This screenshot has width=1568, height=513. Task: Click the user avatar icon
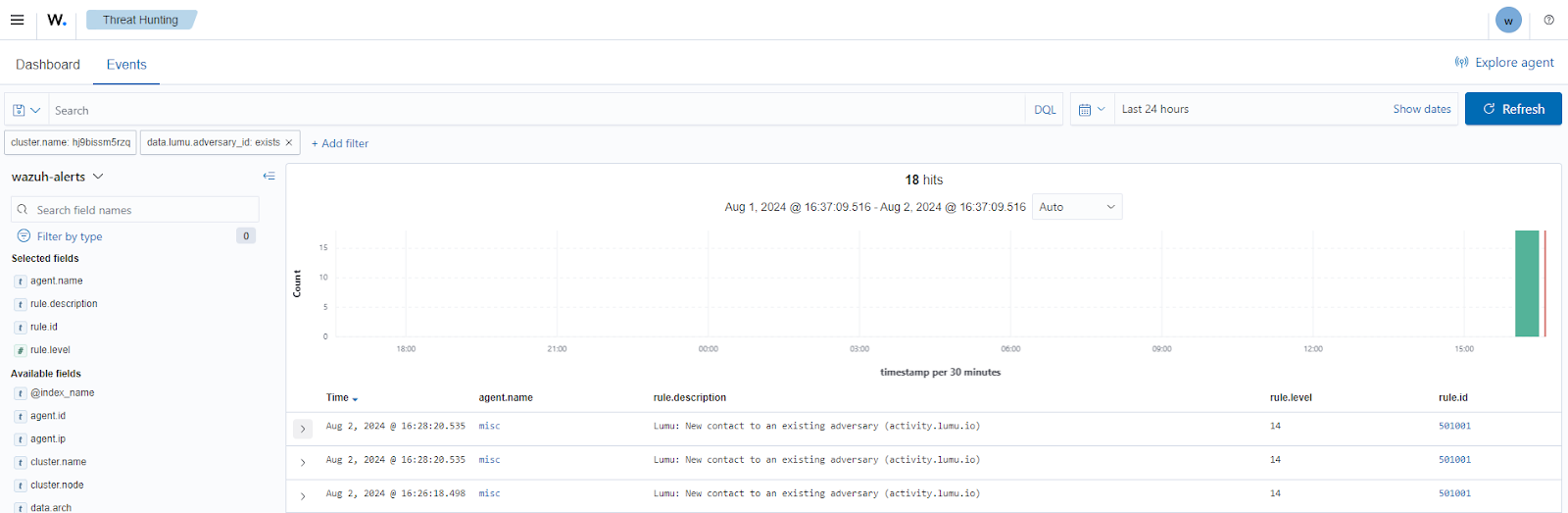coord(1508,21)
